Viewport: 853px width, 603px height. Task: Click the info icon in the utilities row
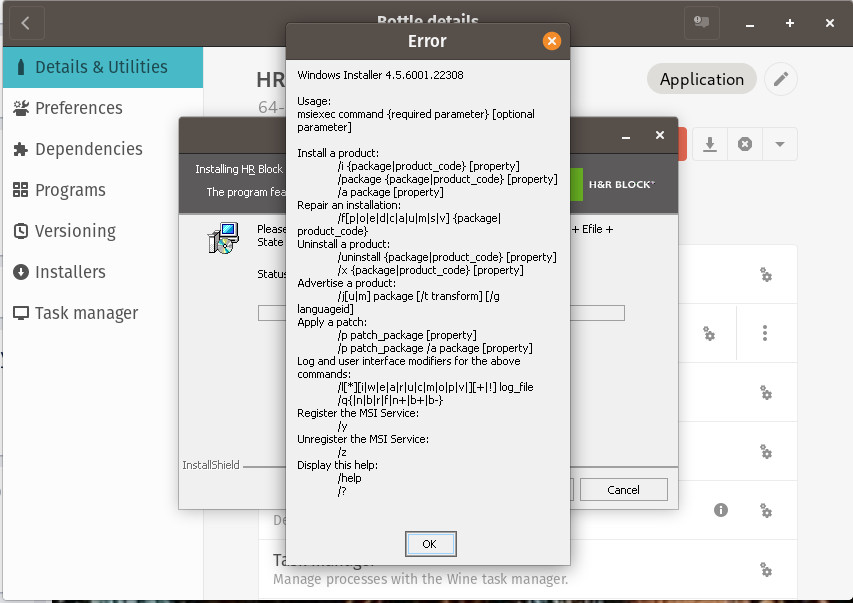(x=721, y=510)
